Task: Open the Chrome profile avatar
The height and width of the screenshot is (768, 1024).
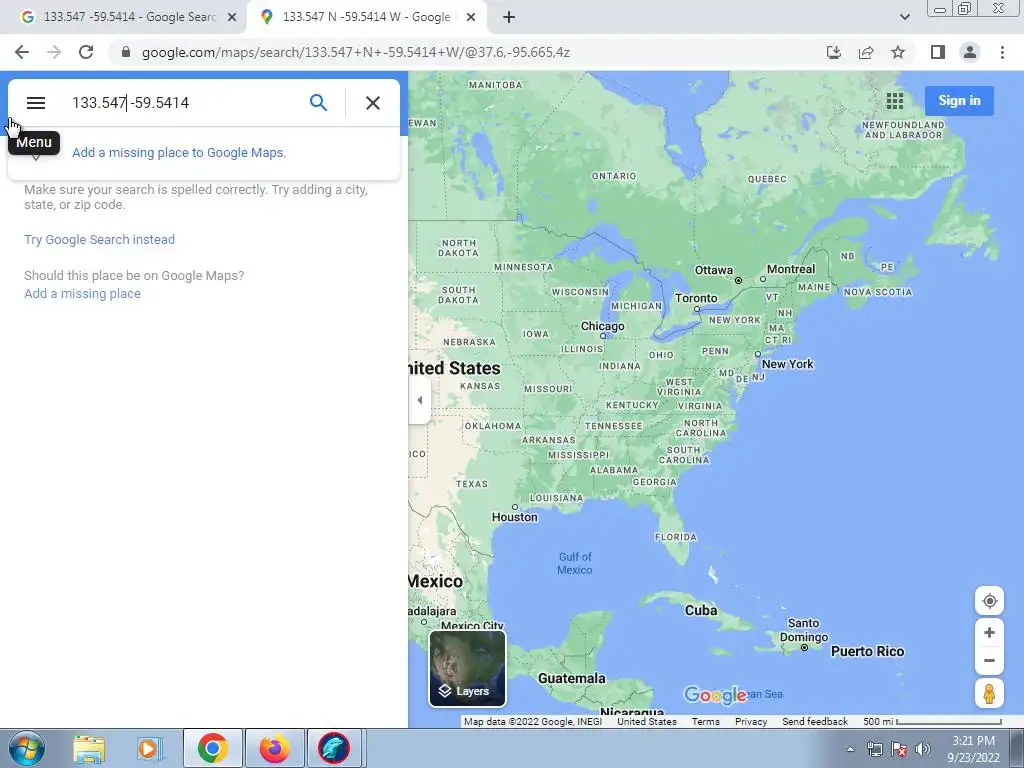Action: pyautogui.click(x=970, y=52)
